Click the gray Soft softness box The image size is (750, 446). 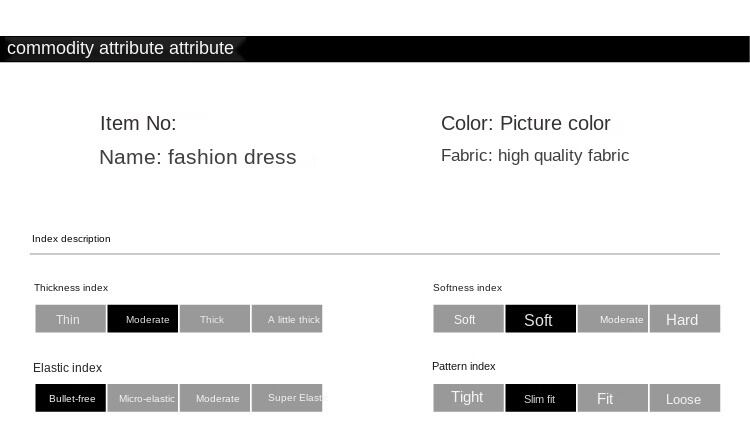pyautogui.click(x=468, y=319)
